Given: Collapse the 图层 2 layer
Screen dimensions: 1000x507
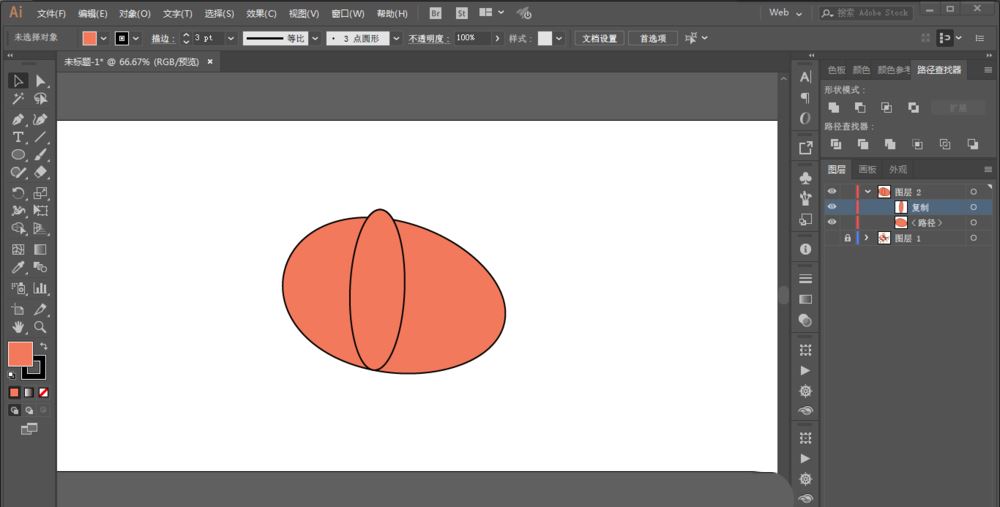Looking at the screenshot, I should coord(868,191).
